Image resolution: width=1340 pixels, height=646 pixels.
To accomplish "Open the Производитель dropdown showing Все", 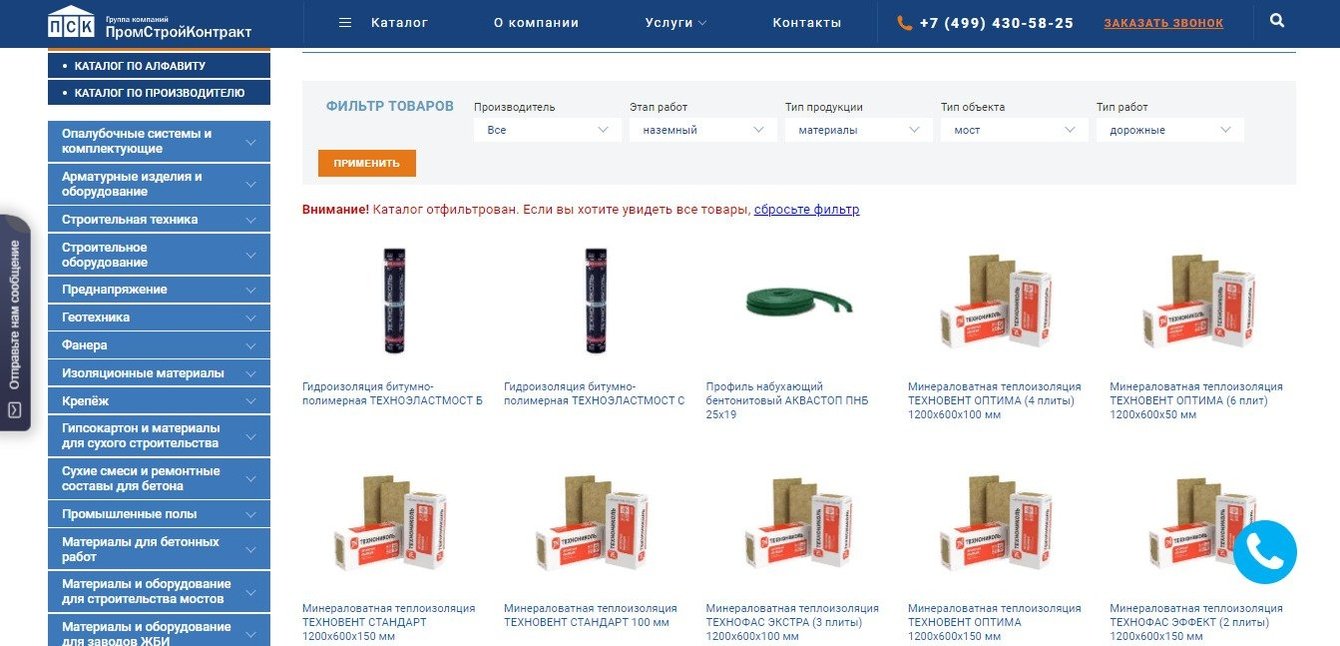I will (x=547, y=130).
